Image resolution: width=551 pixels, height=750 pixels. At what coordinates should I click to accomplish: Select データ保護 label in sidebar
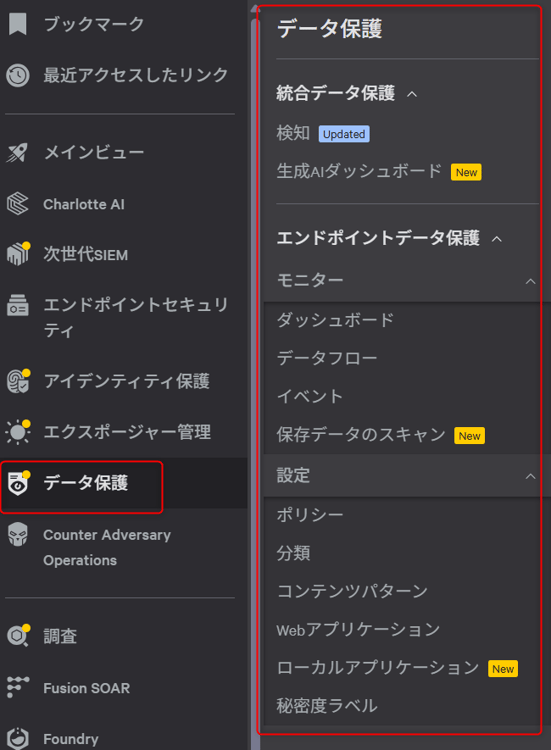coord(86,483)
